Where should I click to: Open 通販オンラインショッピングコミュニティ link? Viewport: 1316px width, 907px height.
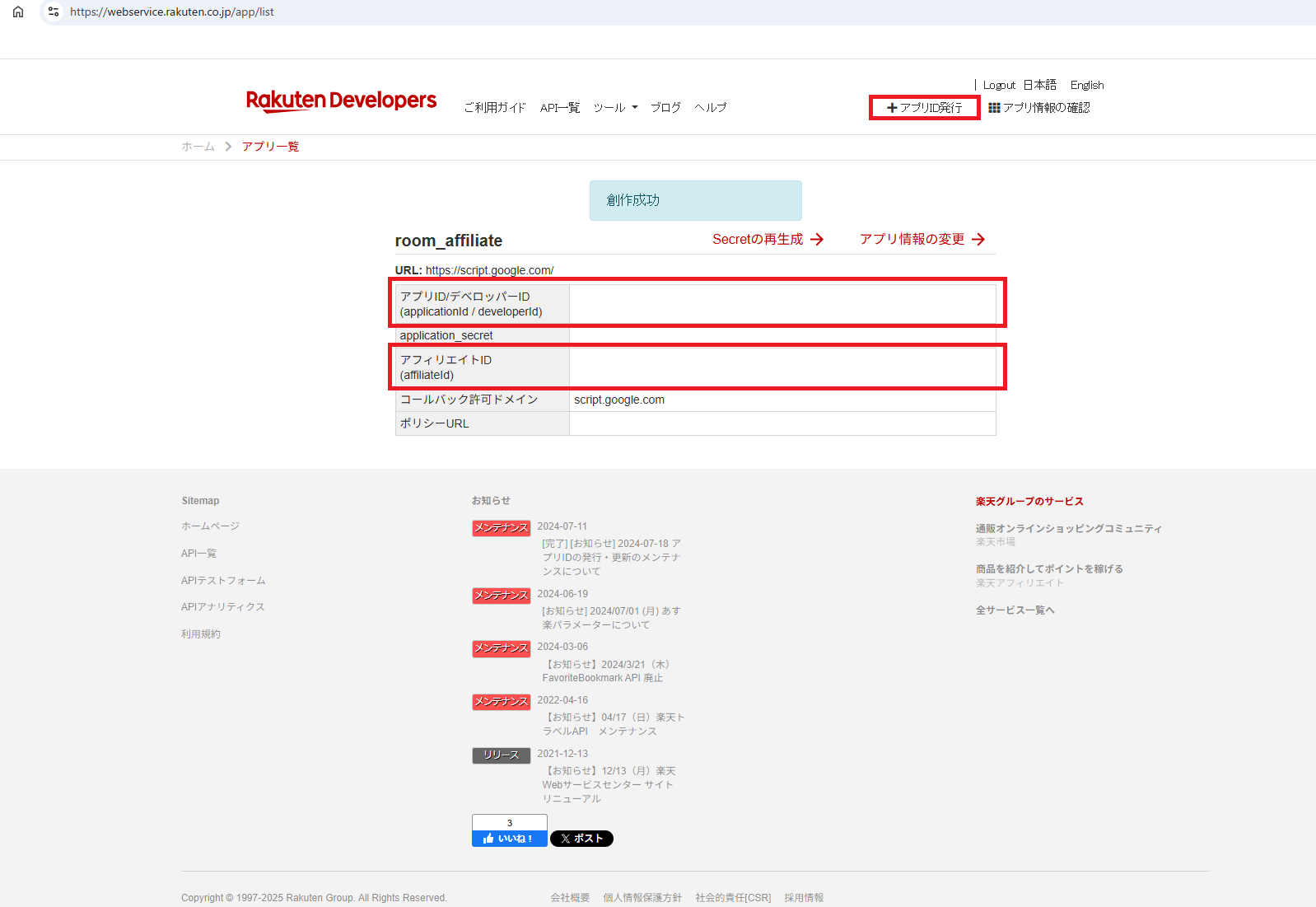tap(1069, 529)
